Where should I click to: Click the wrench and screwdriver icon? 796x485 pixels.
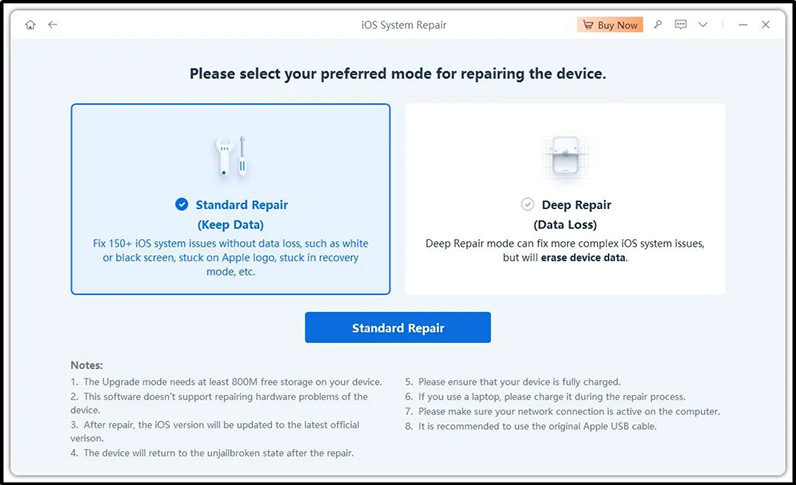click(x=231, y=157)
